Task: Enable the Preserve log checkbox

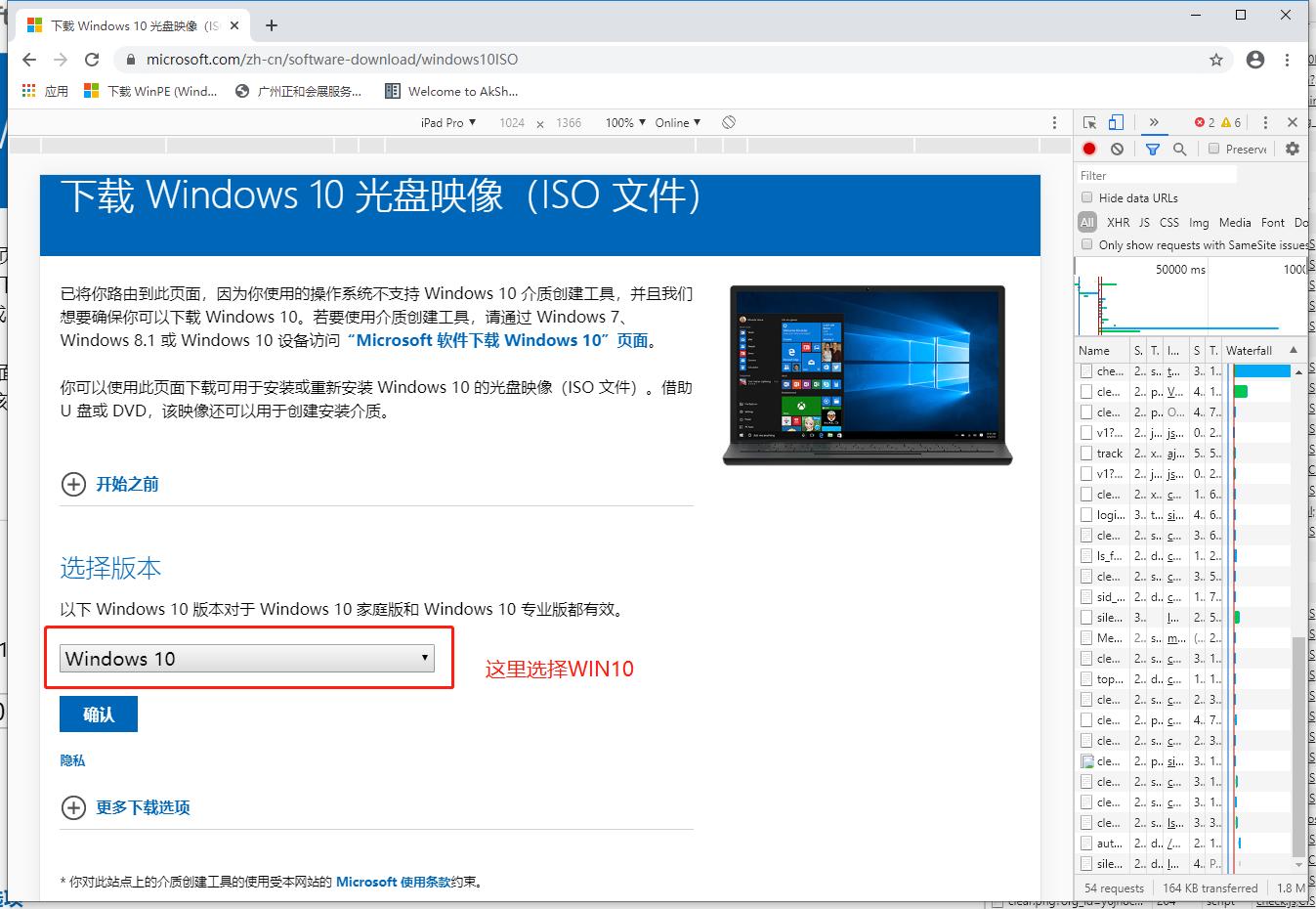Action: (1214, 149)
